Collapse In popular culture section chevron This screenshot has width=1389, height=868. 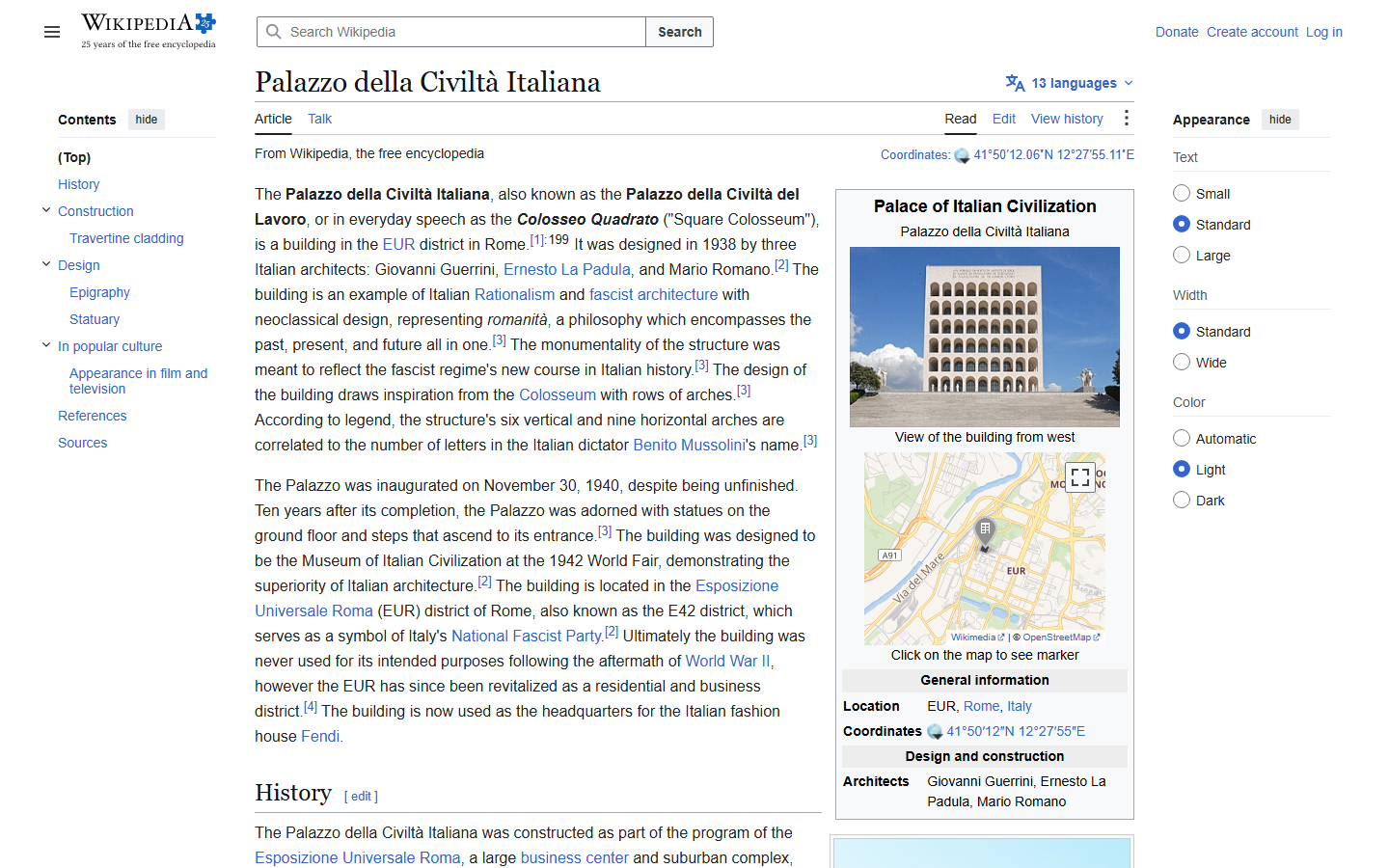46,345
